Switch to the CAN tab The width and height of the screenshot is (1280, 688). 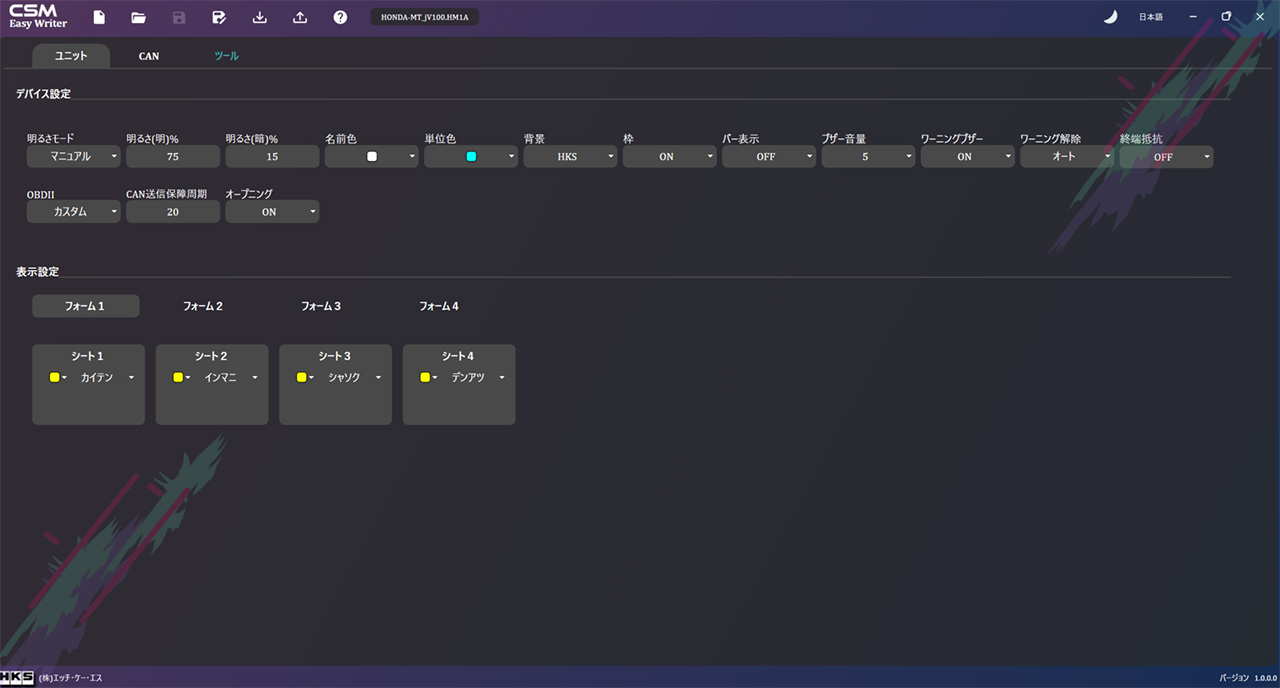coord(149,56)
